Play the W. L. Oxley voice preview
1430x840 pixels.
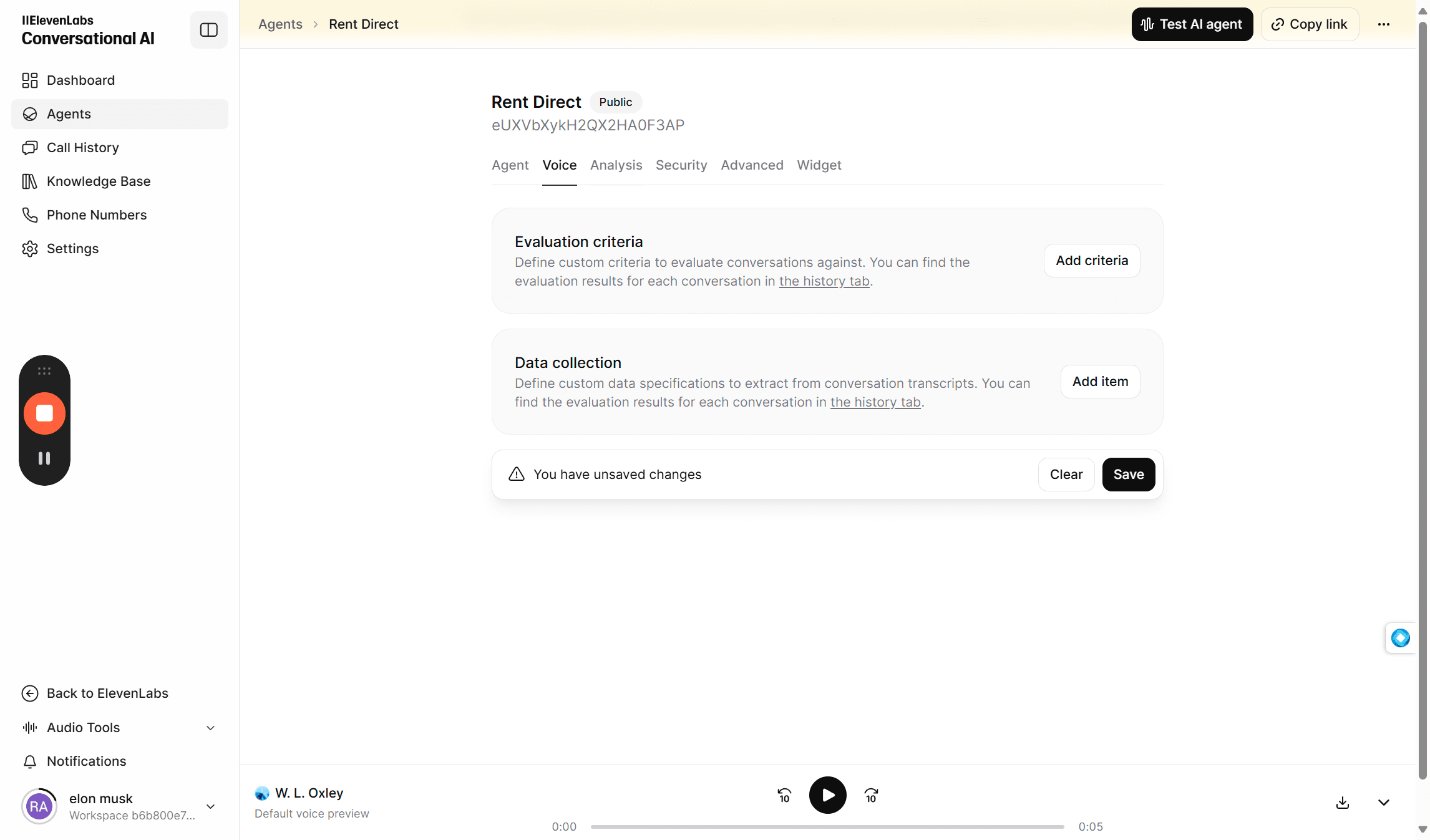tap(827, 795)
